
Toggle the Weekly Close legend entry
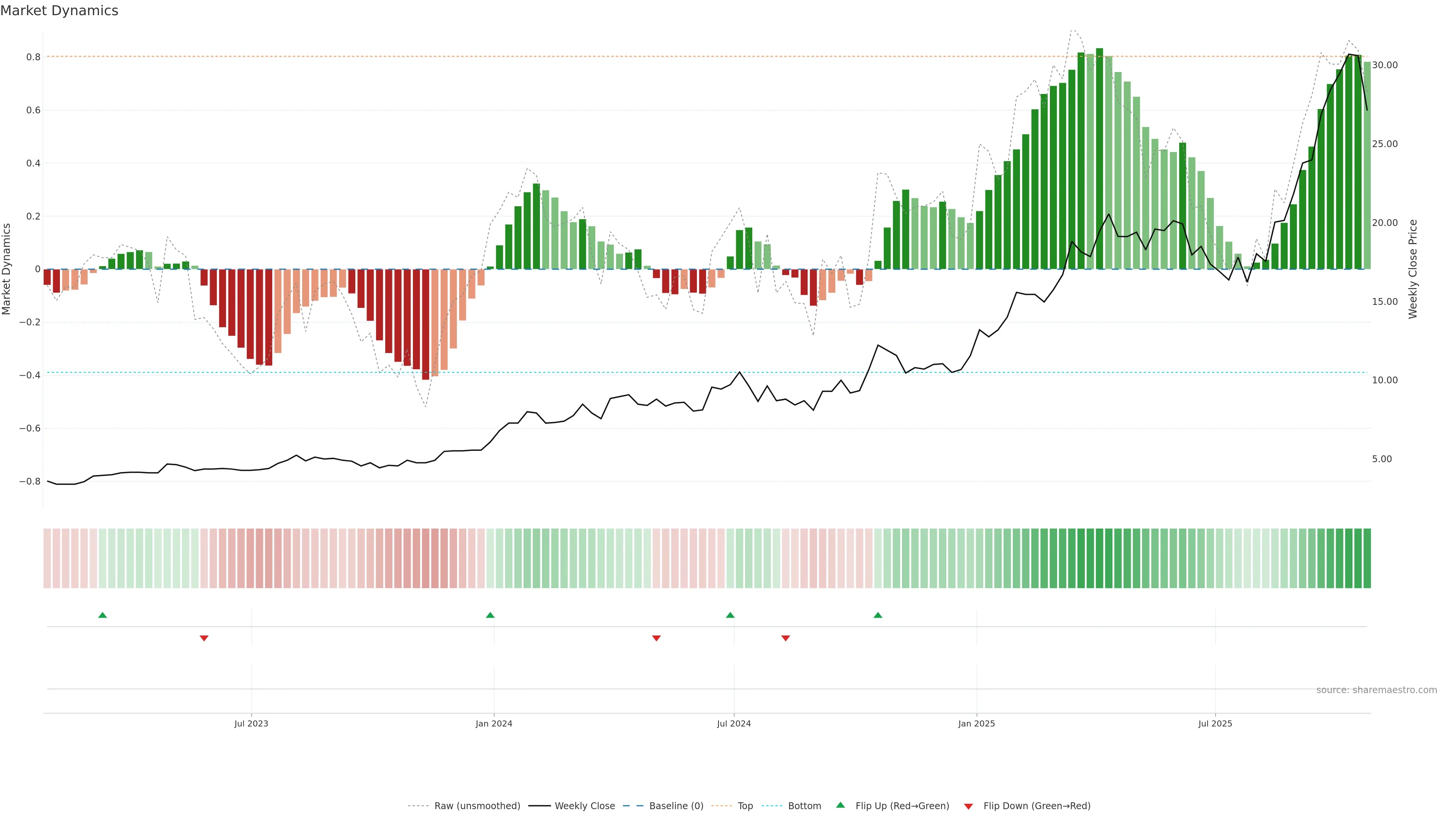click(584, 806)
